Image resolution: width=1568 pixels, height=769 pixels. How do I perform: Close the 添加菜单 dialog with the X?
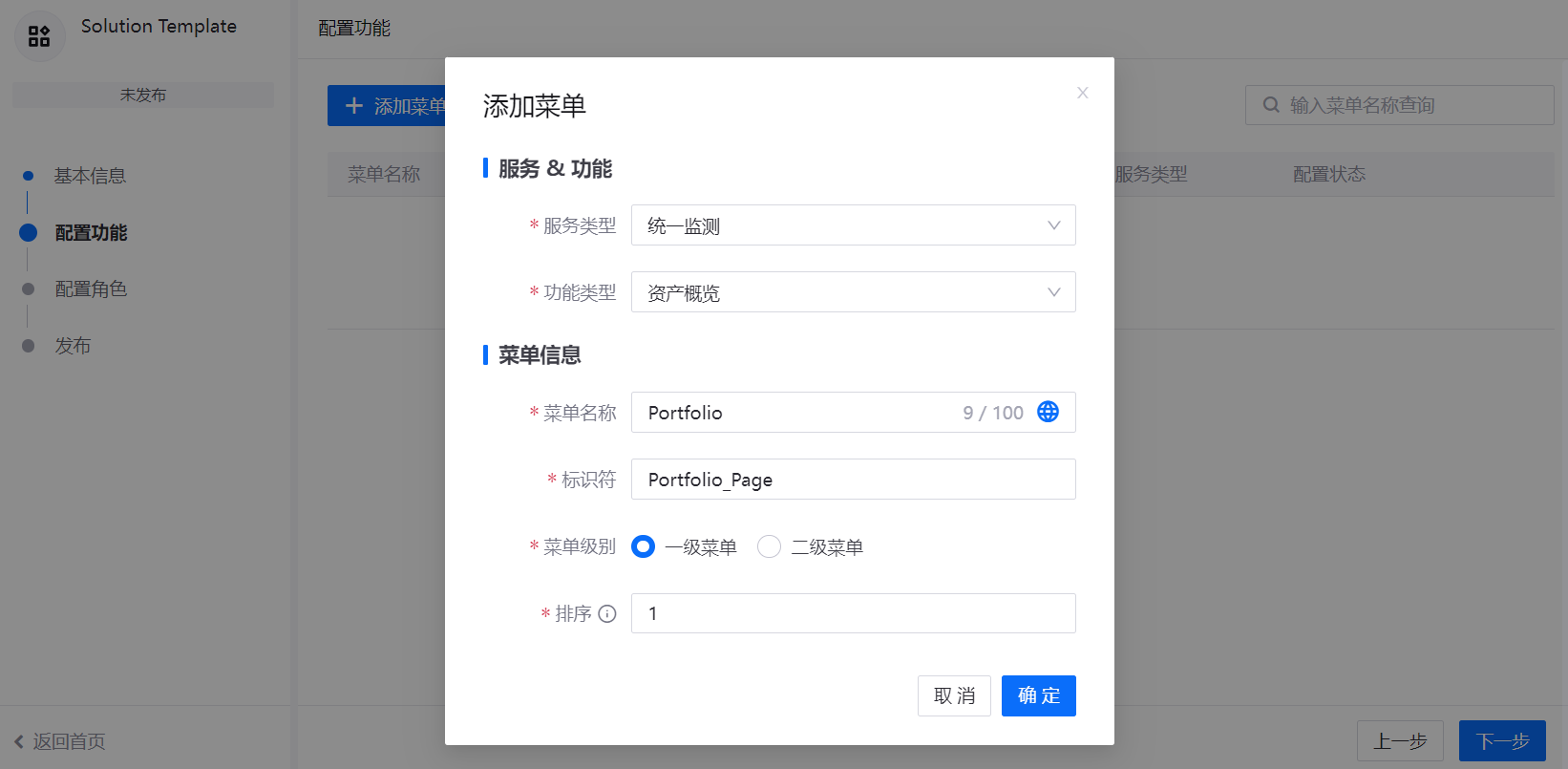coord(1083,93)
